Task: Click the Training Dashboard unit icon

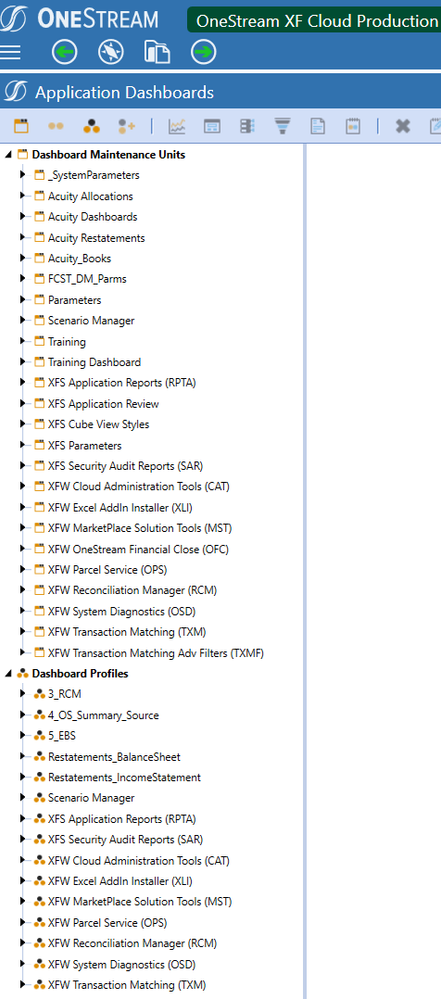Action: click(x=40, y=362)
